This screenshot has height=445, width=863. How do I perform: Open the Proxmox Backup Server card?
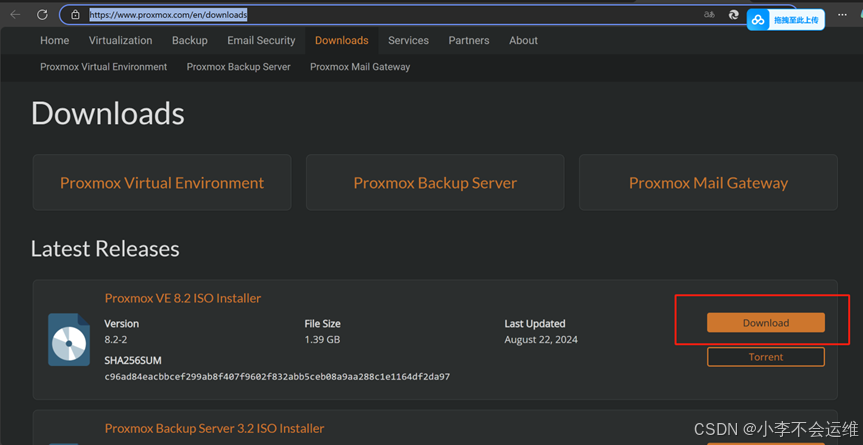[435, 183]
